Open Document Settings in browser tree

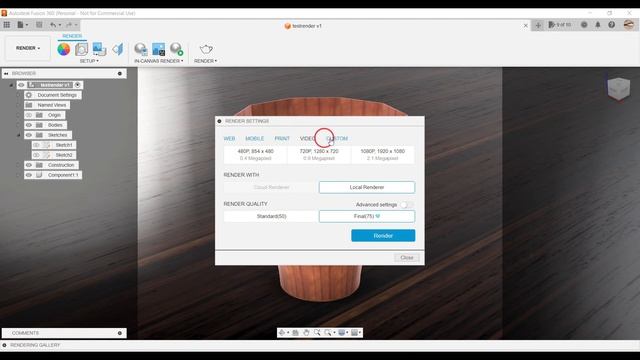coord(57,95)
